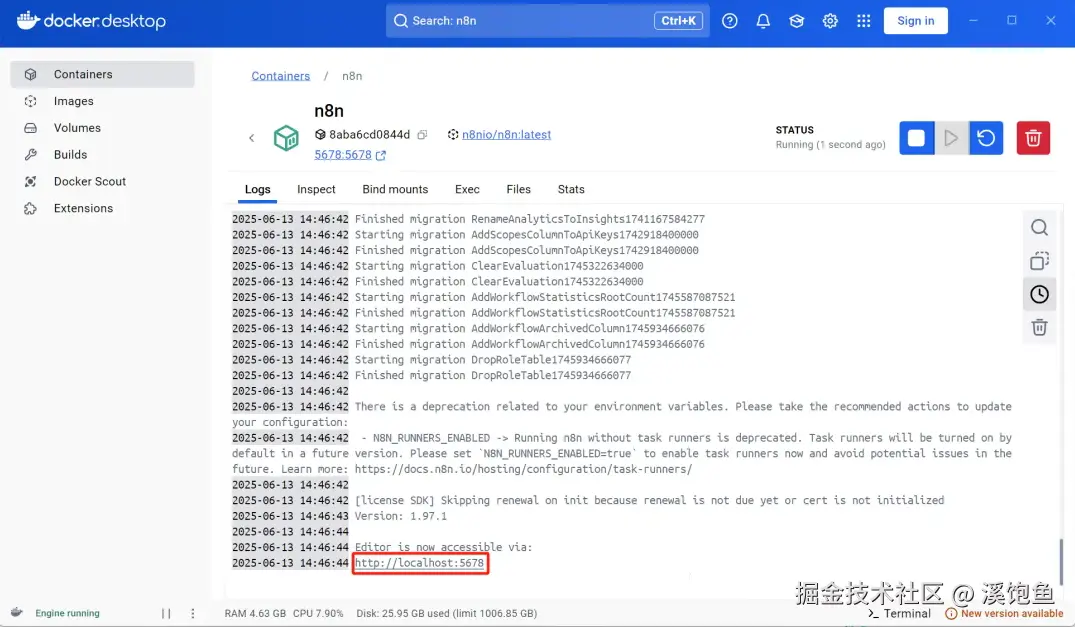Viewport: 1075px width, 627px height.
Task: Search the logs with magnifier icon
Action: (x=1039, y=227)
